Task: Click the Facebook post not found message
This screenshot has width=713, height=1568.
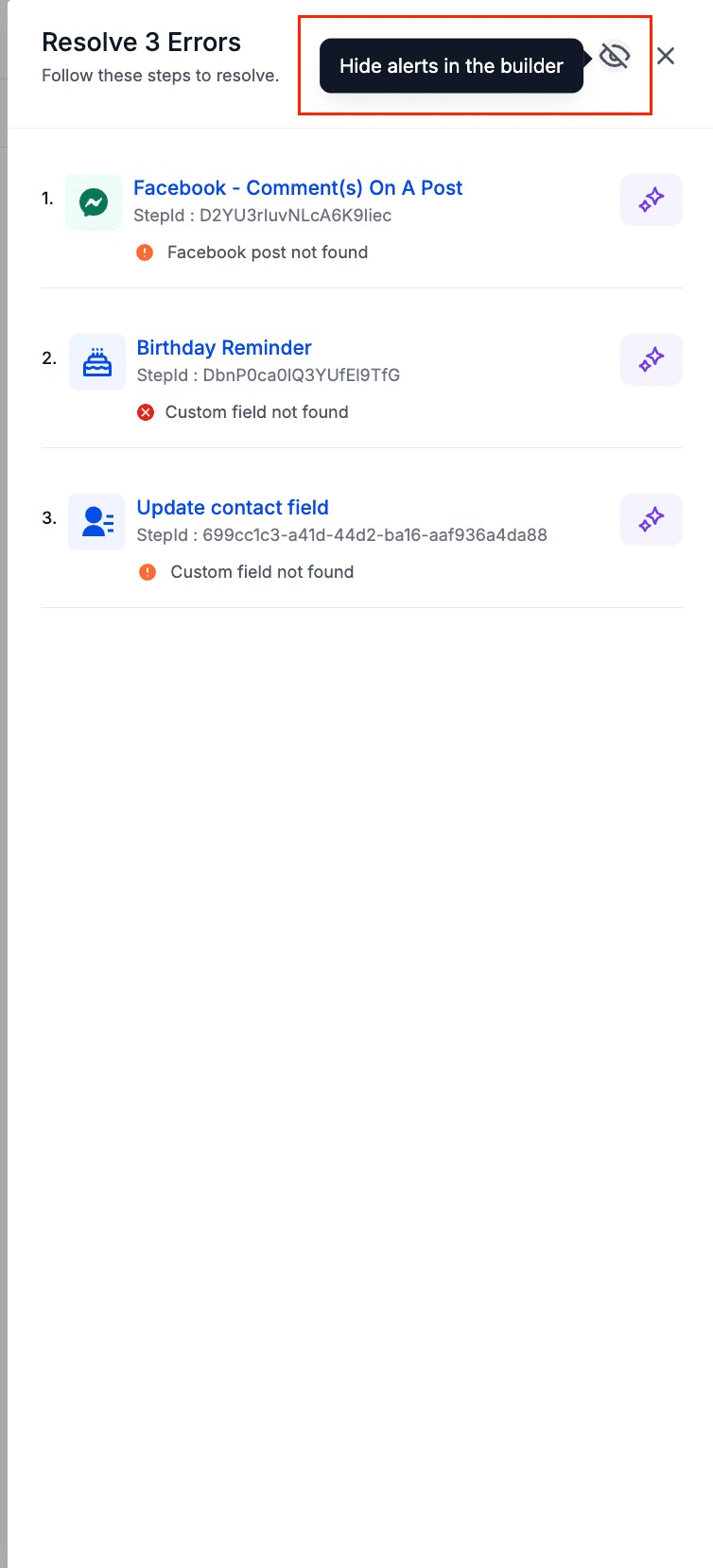Action: click(268, 253)
